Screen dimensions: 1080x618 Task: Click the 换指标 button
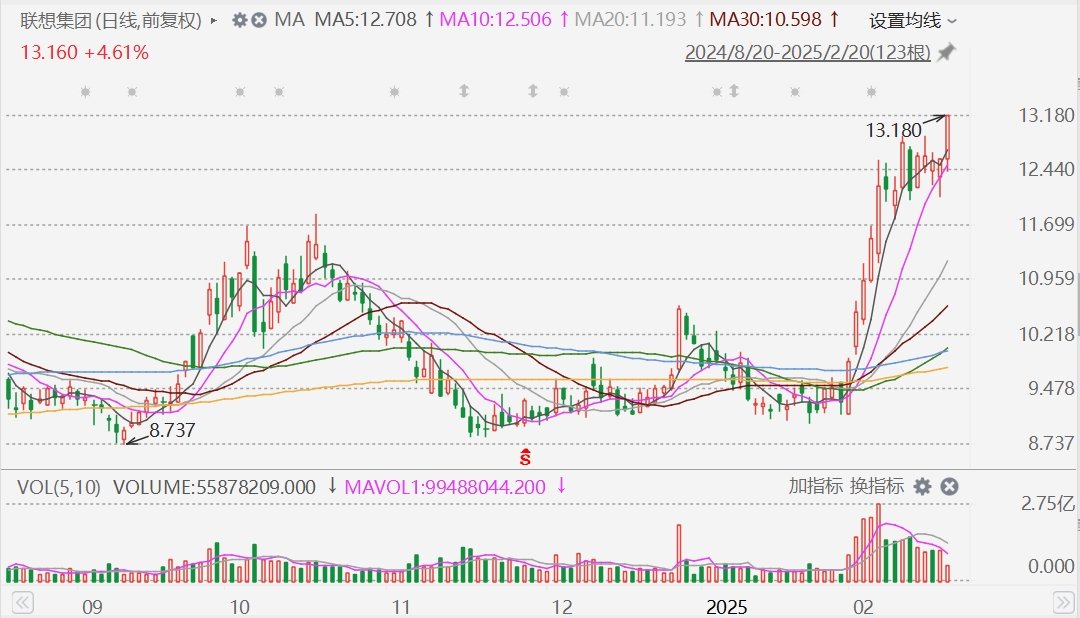click(877, 486)
